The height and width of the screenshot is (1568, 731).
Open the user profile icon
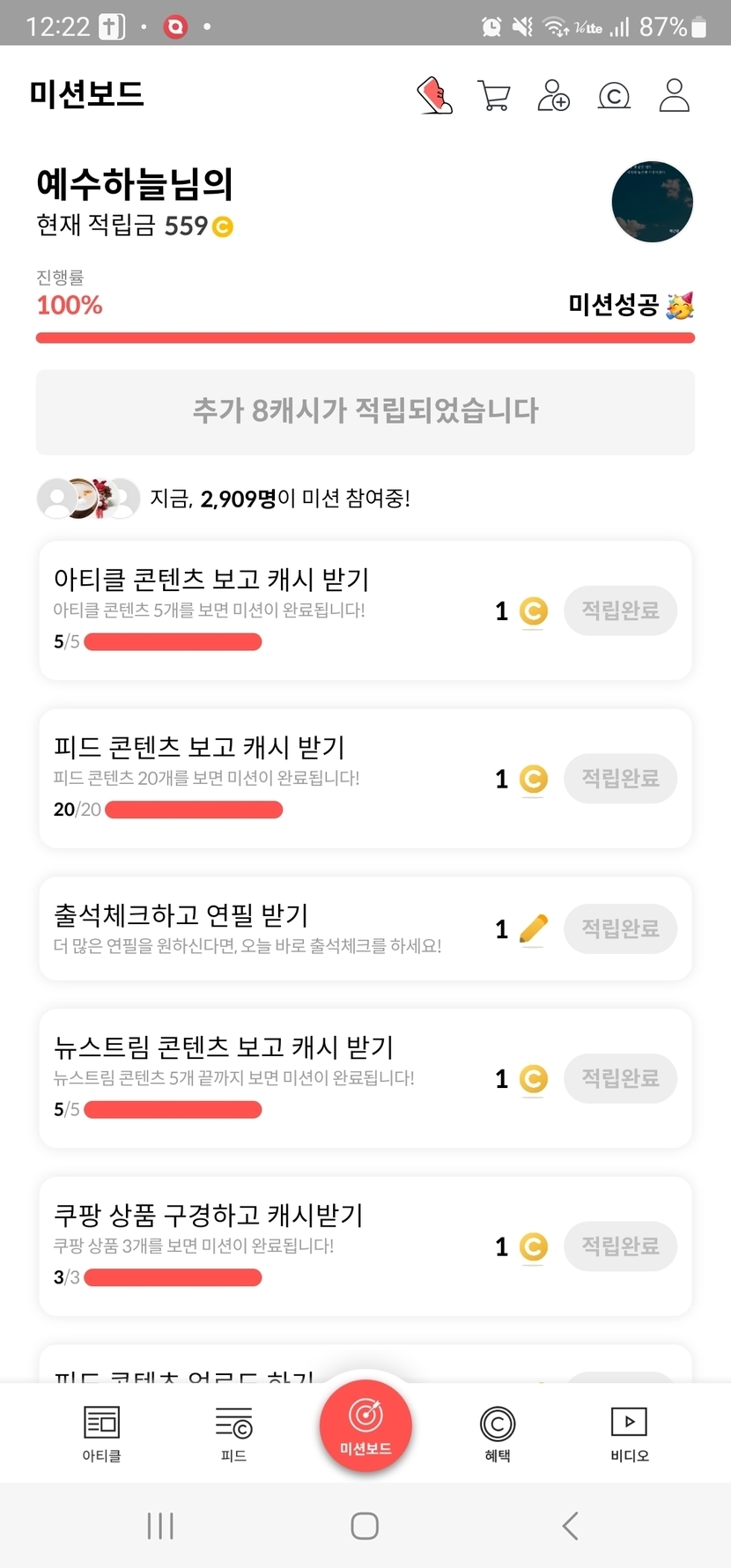(674, 95)
